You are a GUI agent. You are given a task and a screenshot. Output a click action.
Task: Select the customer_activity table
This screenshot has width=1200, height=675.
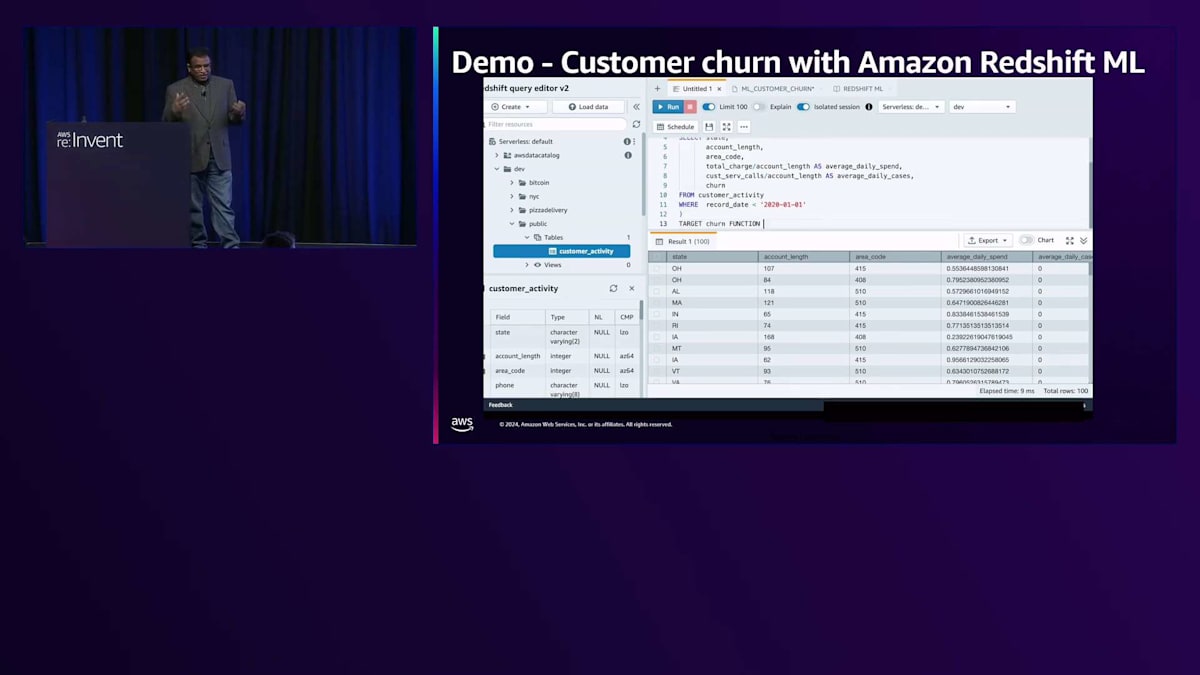pos(562,251)
